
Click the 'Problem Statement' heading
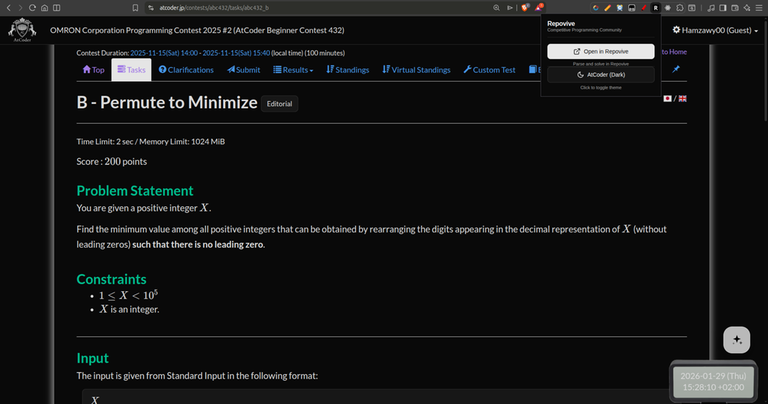click(135, 190)
